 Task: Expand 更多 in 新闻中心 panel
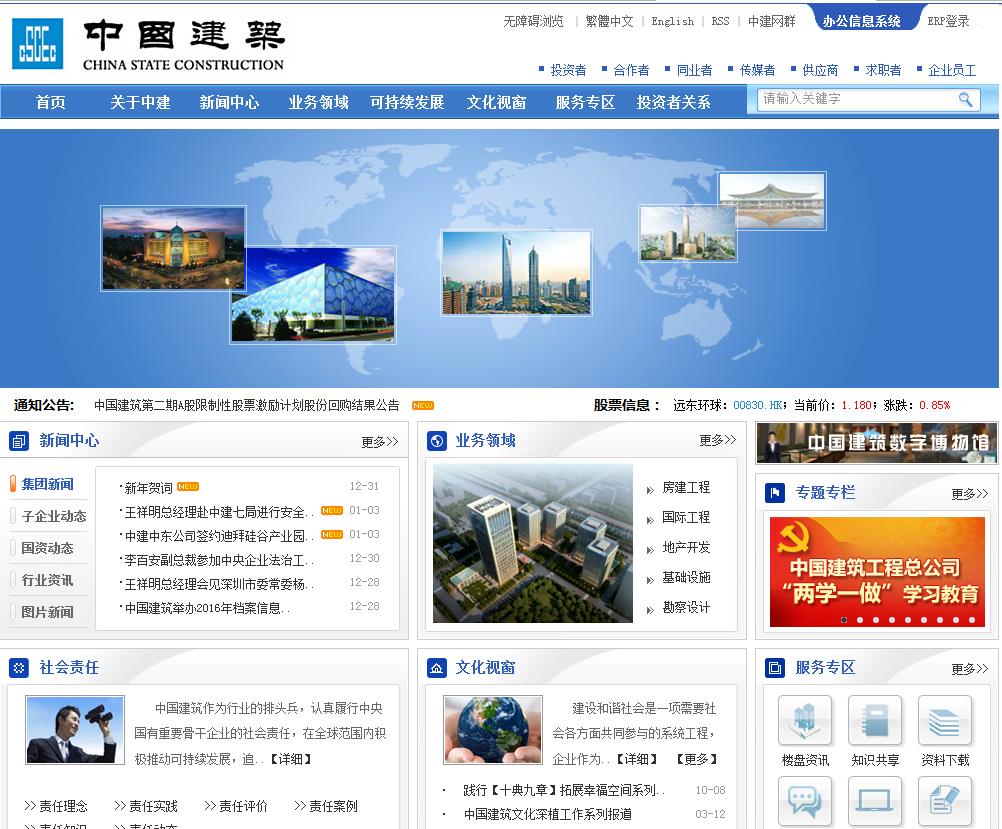click(380, 442)
